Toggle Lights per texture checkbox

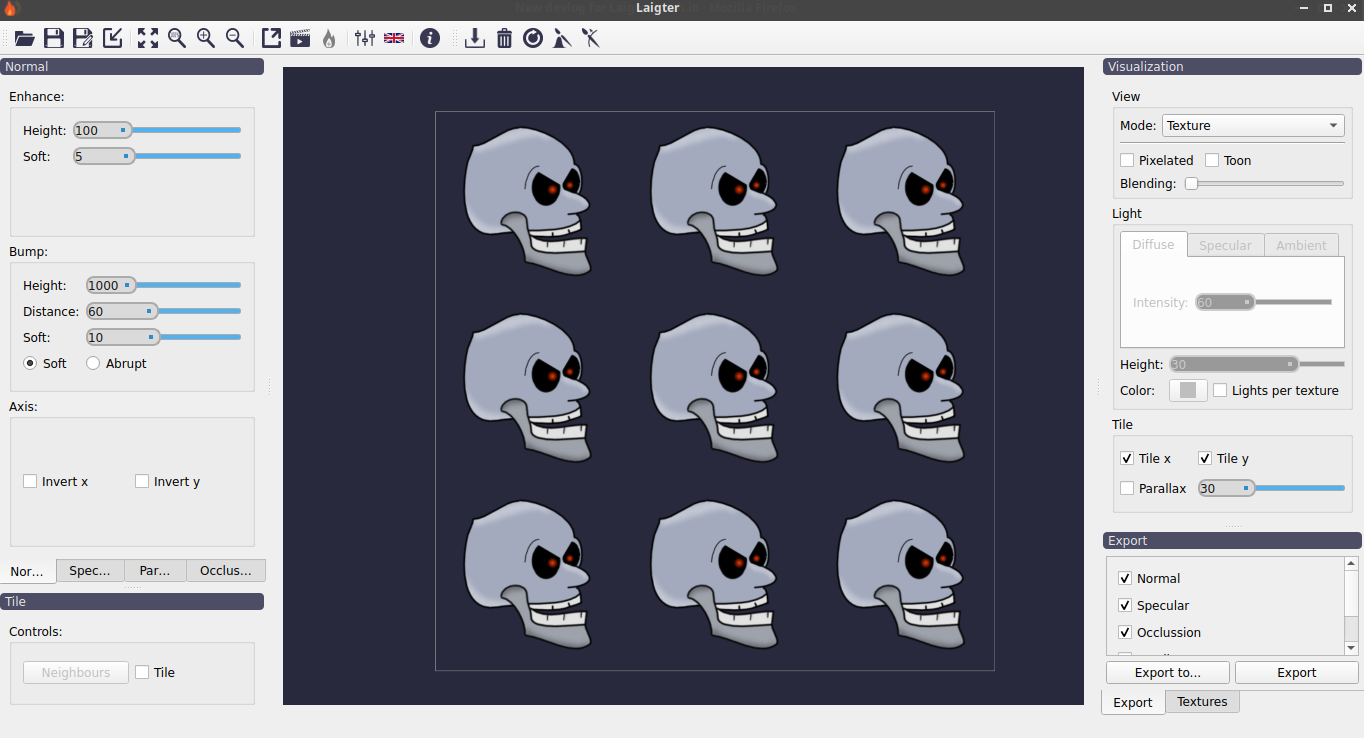(x=1220, y=390)
